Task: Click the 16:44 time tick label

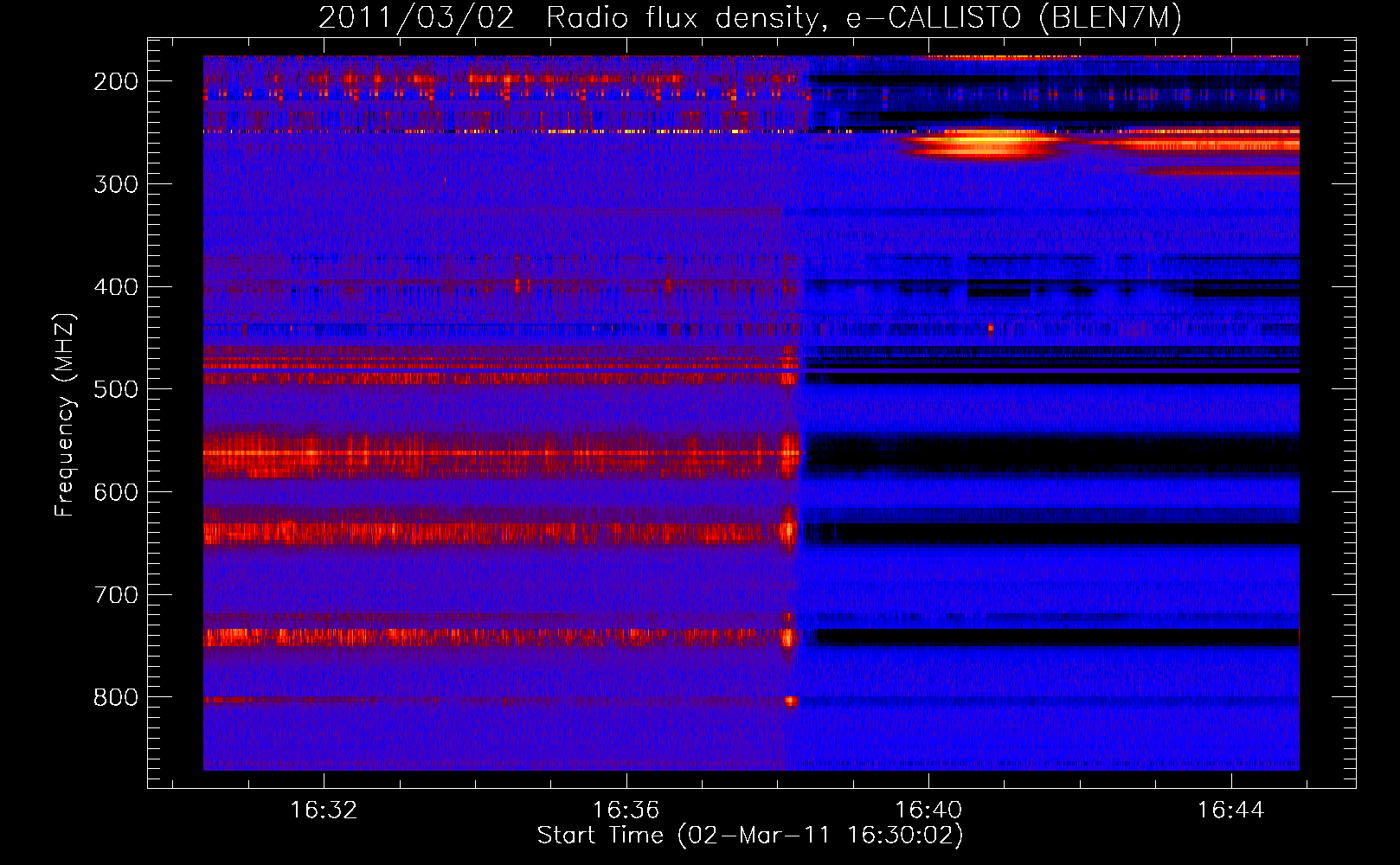Action: [x=1230, y=811]
